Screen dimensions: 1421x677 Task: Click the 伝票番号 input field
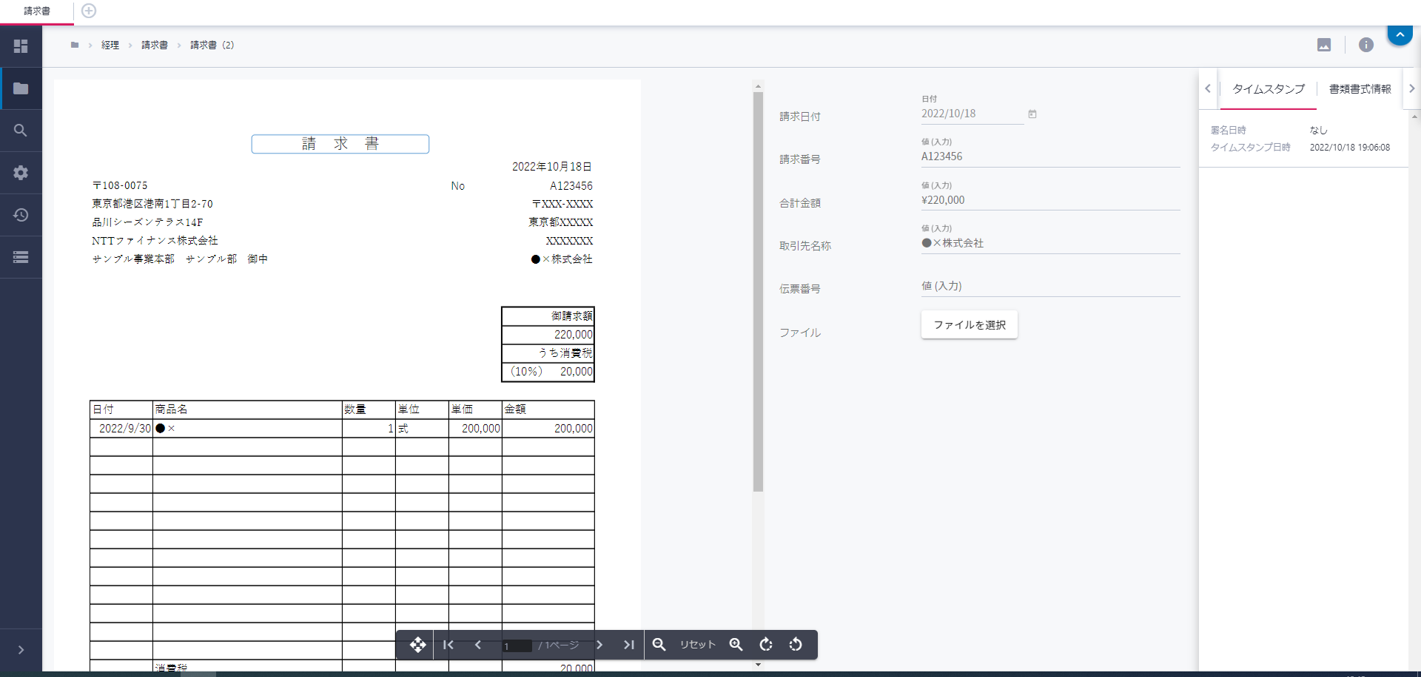pos(1050,286)
